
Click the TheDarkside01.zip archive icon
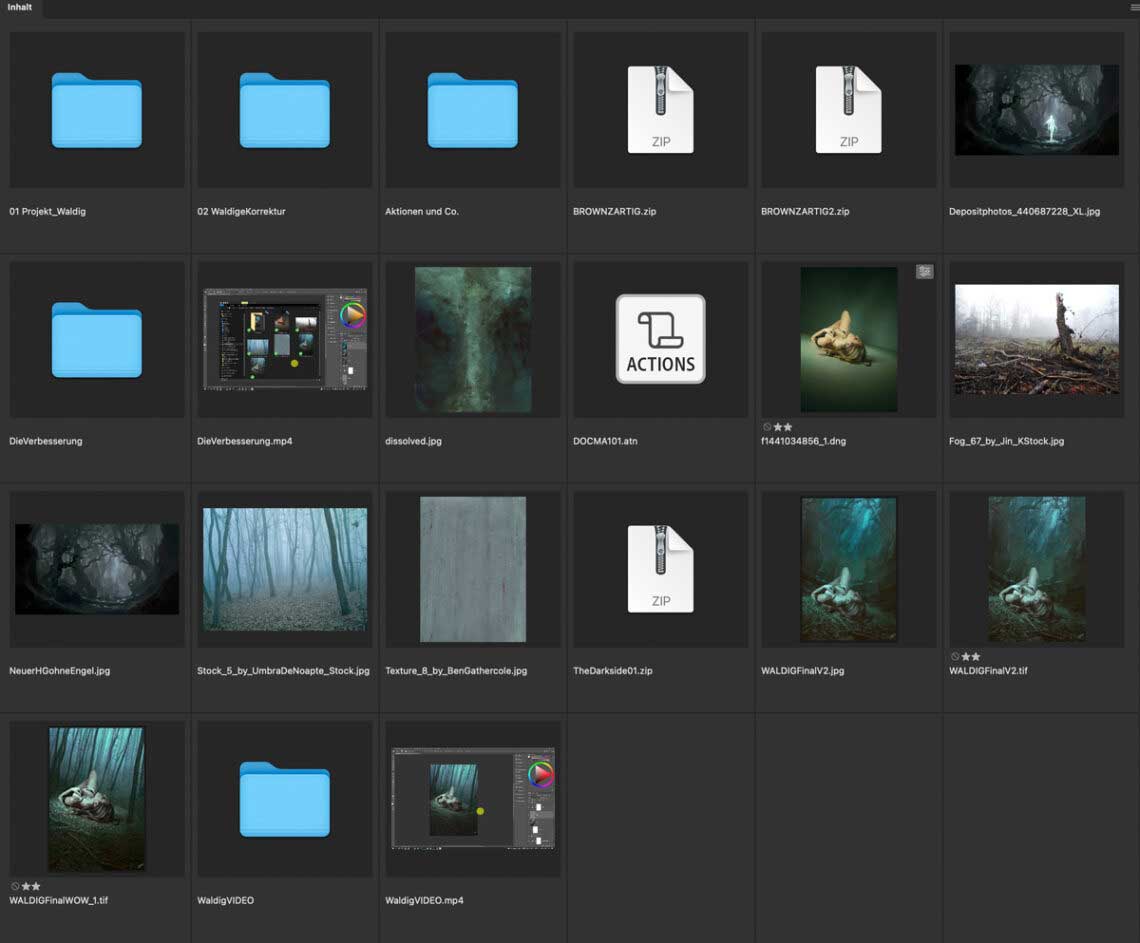(x=660, y=569)
